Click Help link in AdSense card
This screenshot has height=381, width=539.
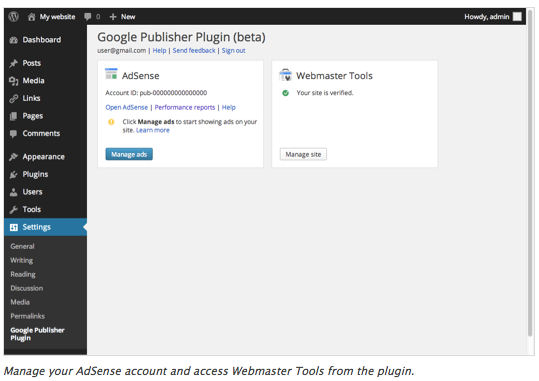(229, 107)
